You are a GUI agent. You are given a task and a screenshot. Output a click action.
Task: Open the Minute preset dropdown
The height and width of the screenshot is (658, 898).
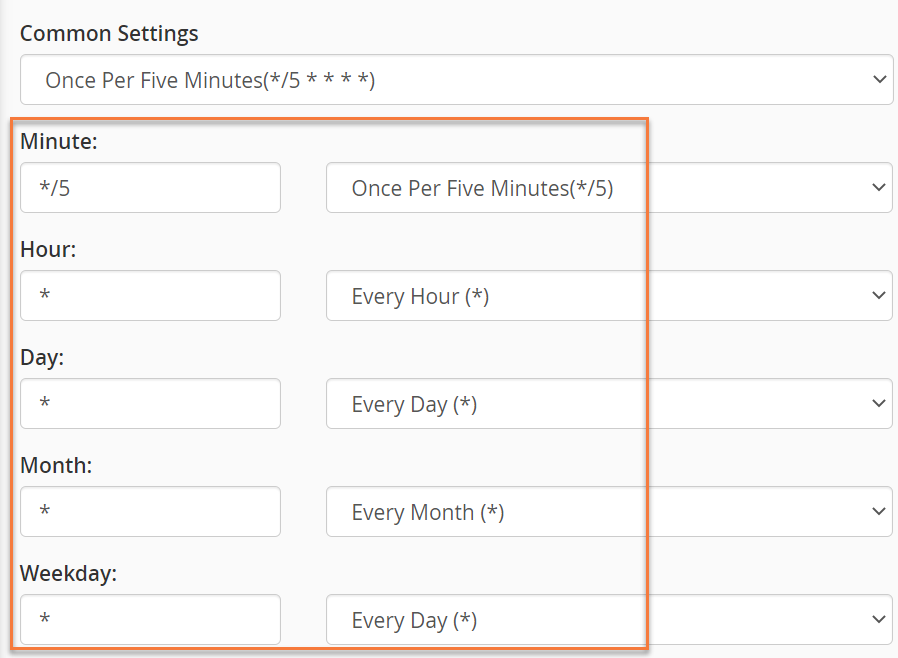(x=608, y=188)
